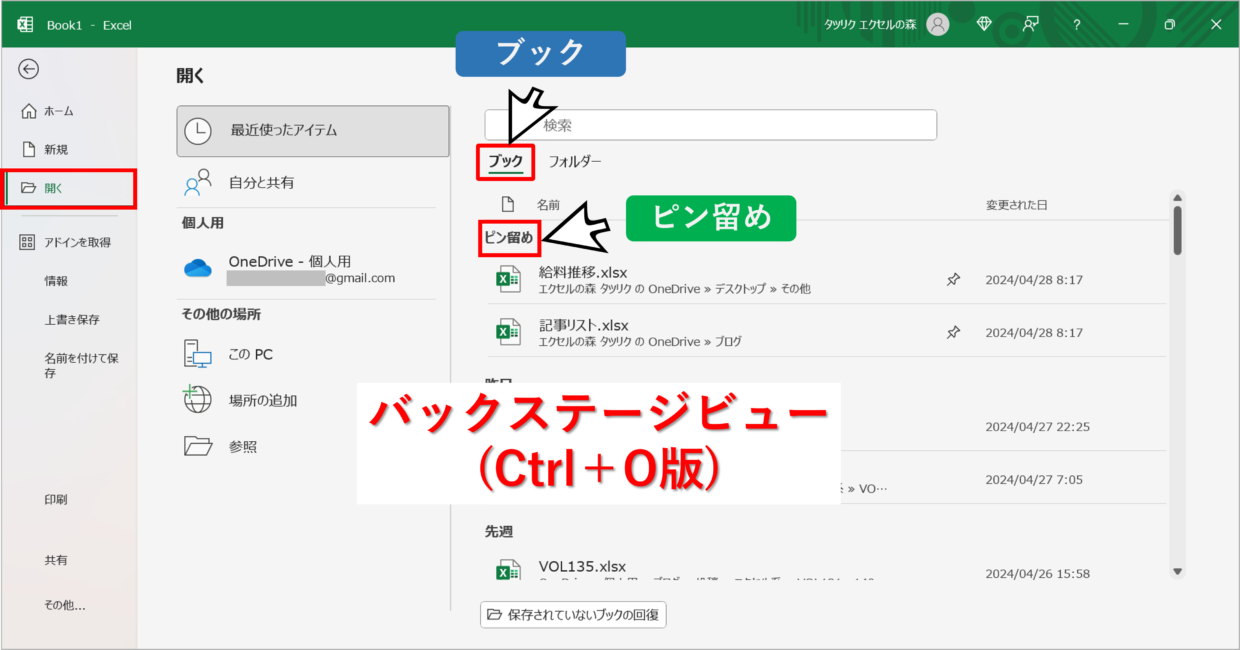The height and width of the screenshot is (650, 1240).
Task: Click the people icon for 自分と共有
Action: [x=198, y=183]
